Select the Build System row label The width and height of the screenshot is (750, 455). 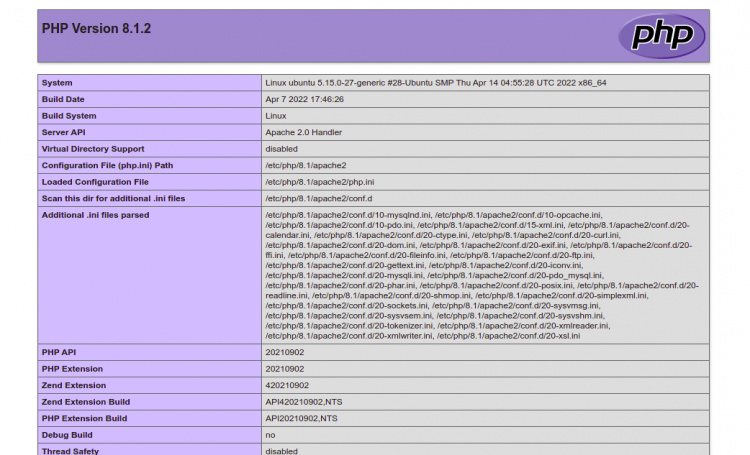tap(68, 116)
